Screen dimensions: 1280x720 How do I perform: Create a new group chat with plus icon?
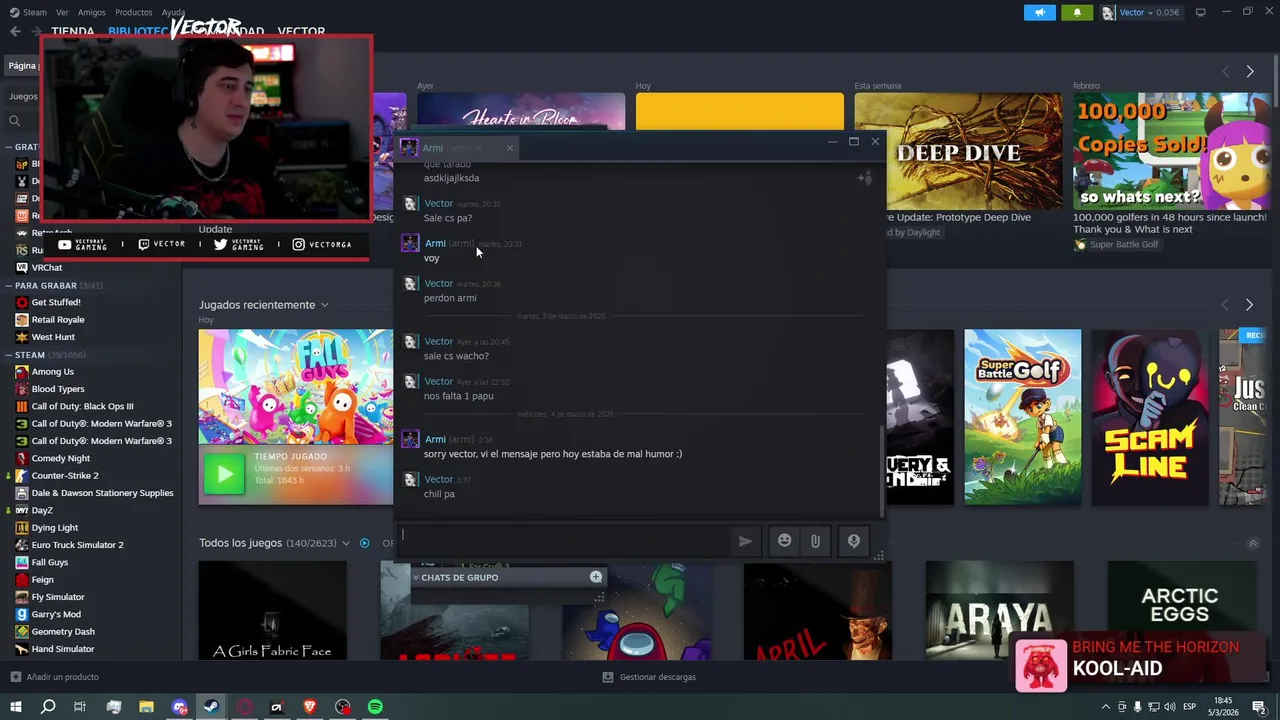click(x=595, y=577)
